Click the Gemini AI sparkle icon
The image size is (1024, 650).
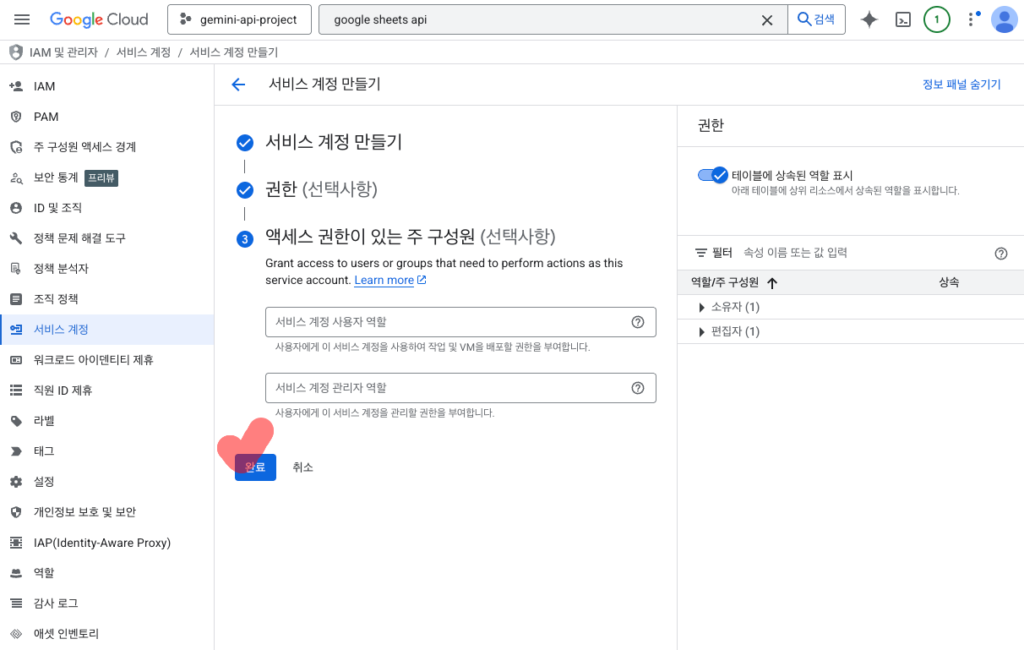pos(869,20)
